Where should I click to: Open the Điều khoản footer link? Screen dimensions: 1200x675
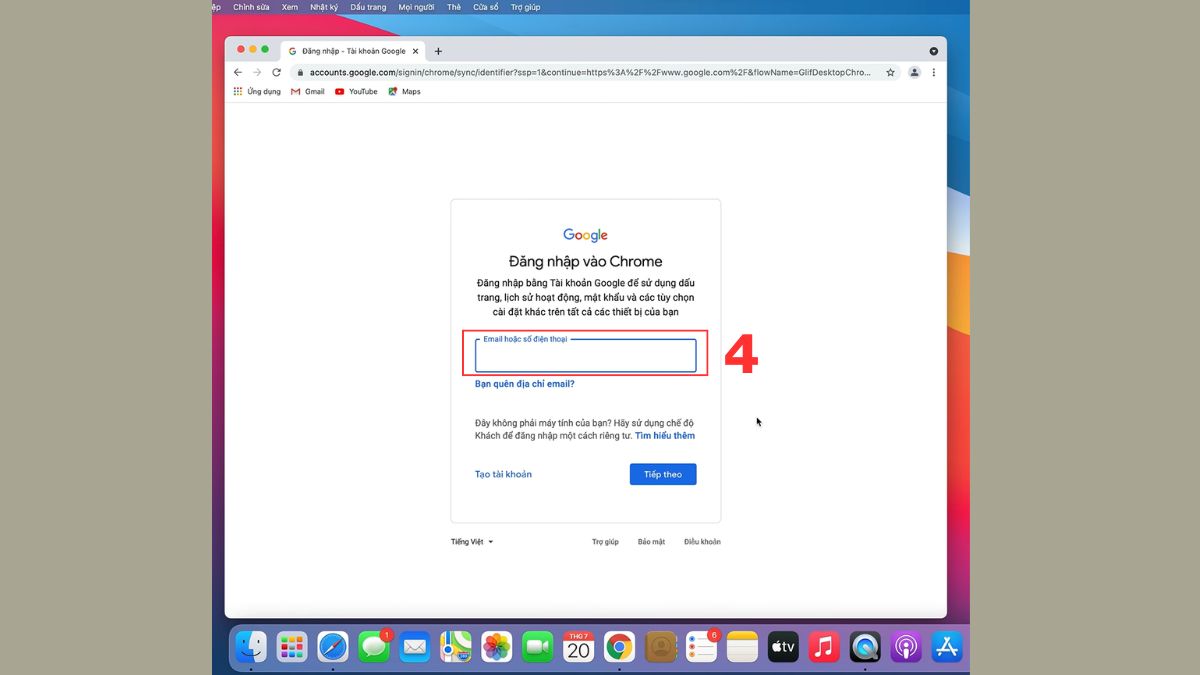coord(702,542)
